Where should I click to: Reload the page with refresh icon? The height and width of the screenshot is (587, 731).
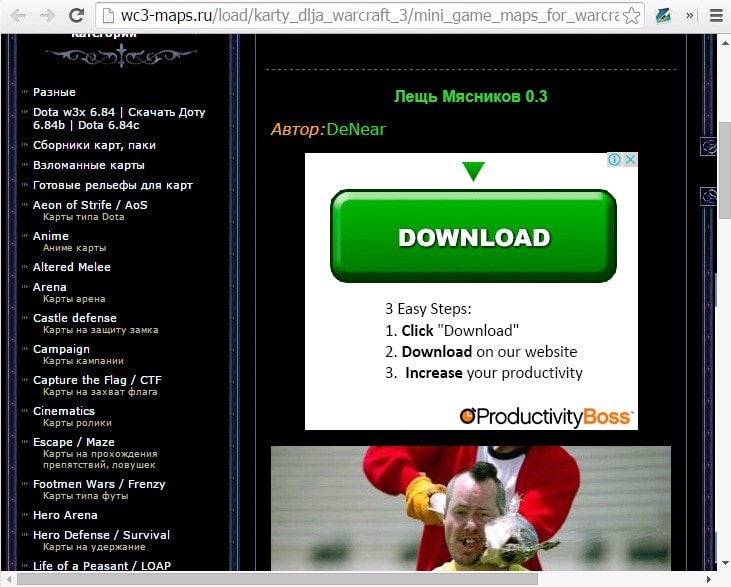pos(76,16)
